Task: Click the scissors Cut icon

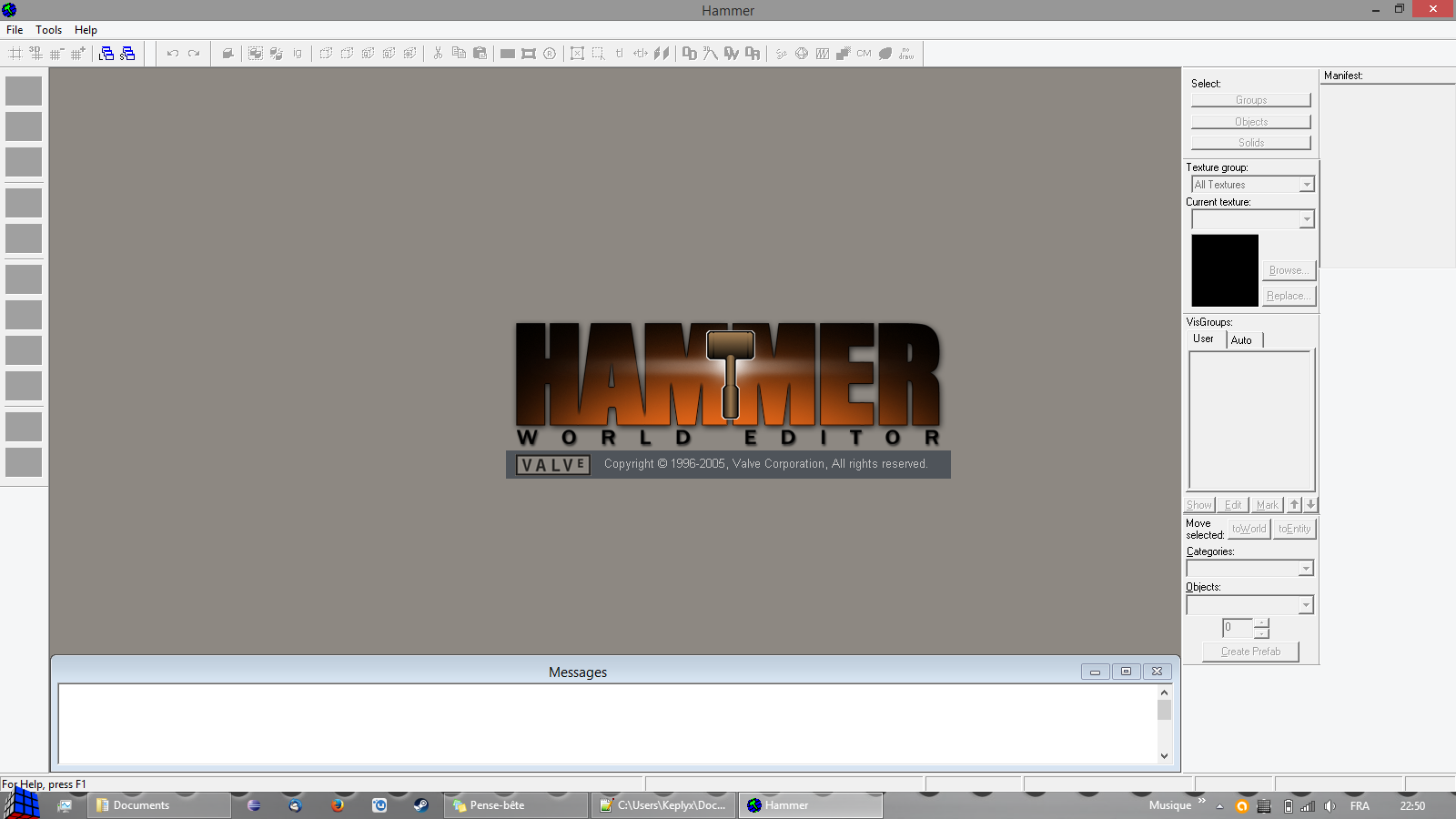Action: [x=438, y=54]
